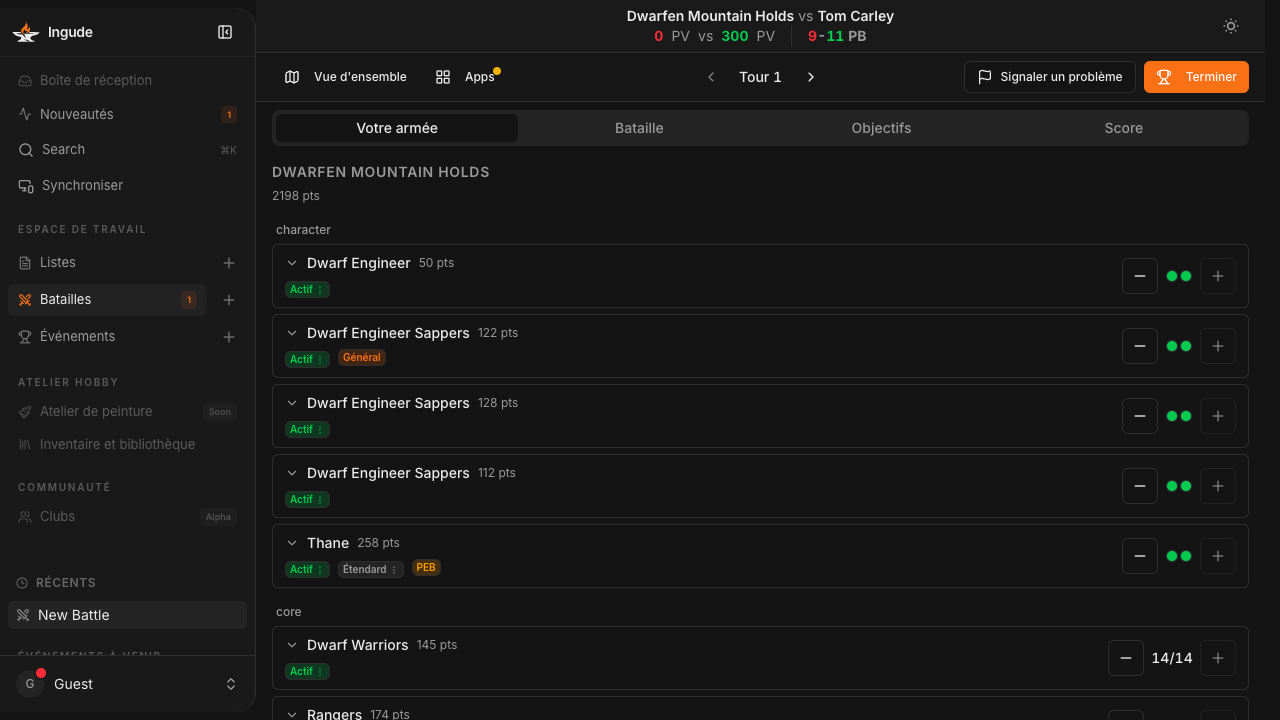Click the Thane wound dots
The height and width of the screenshot is (720, 1280).
[1179, 556]
